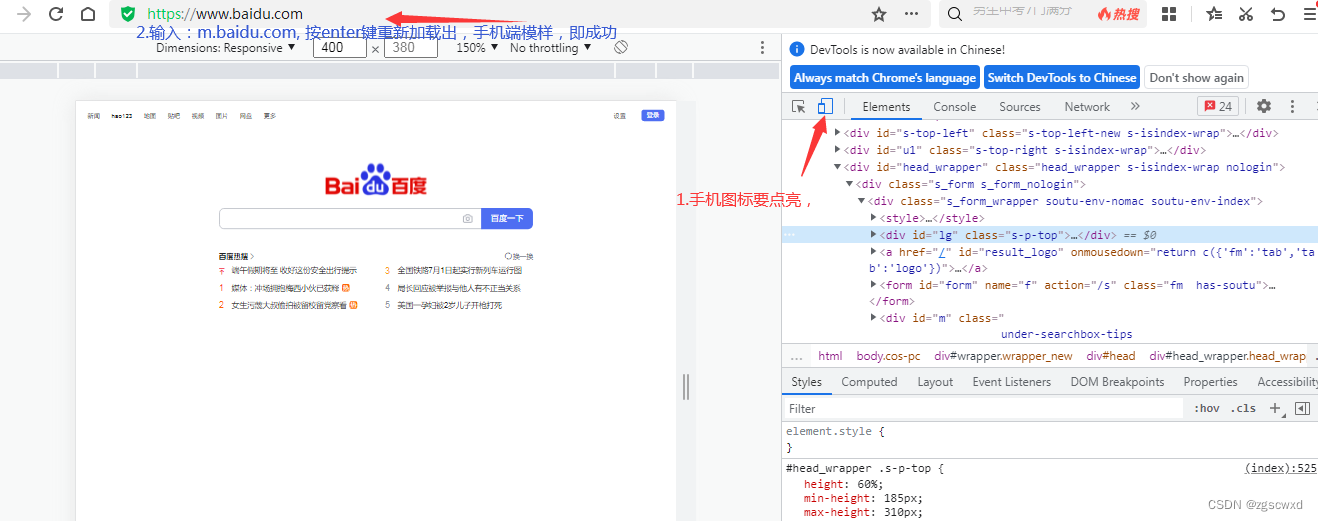Switch to the Computed pane tab
Image resolution: width=1318 pixels, height=521 pixels.
[x=869, y=382]
